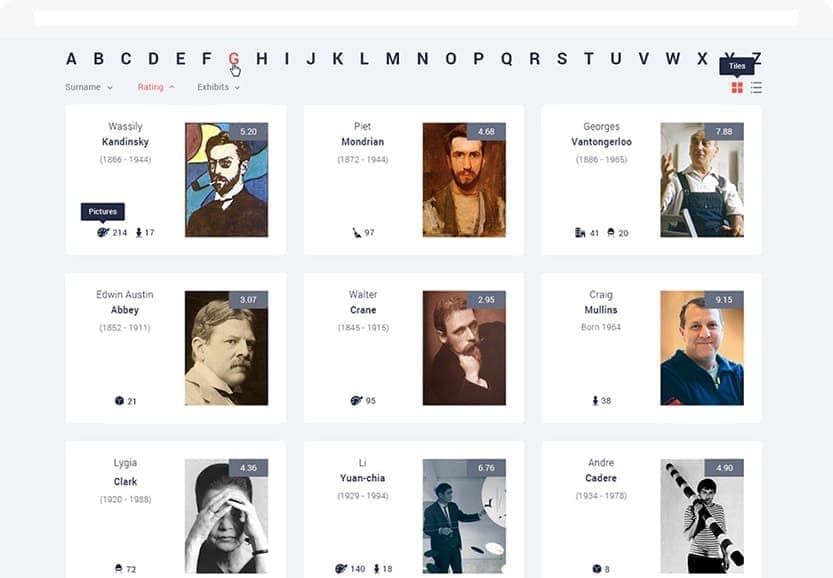Open the Surname sort dropdown
The height and width of the screenshot is (578, 833).
click(89, 87)
